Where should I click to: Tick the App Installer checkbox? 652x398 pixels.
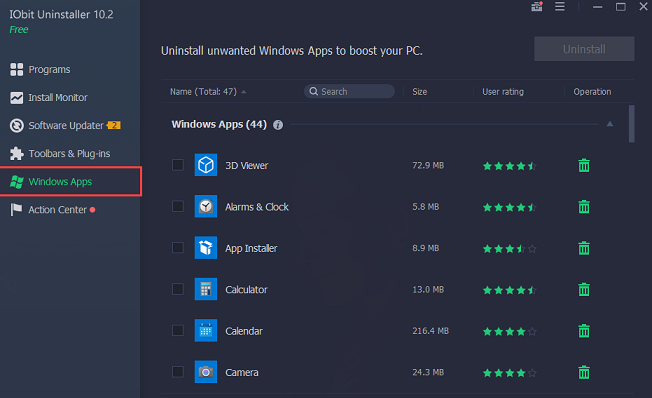pos(178,248)
